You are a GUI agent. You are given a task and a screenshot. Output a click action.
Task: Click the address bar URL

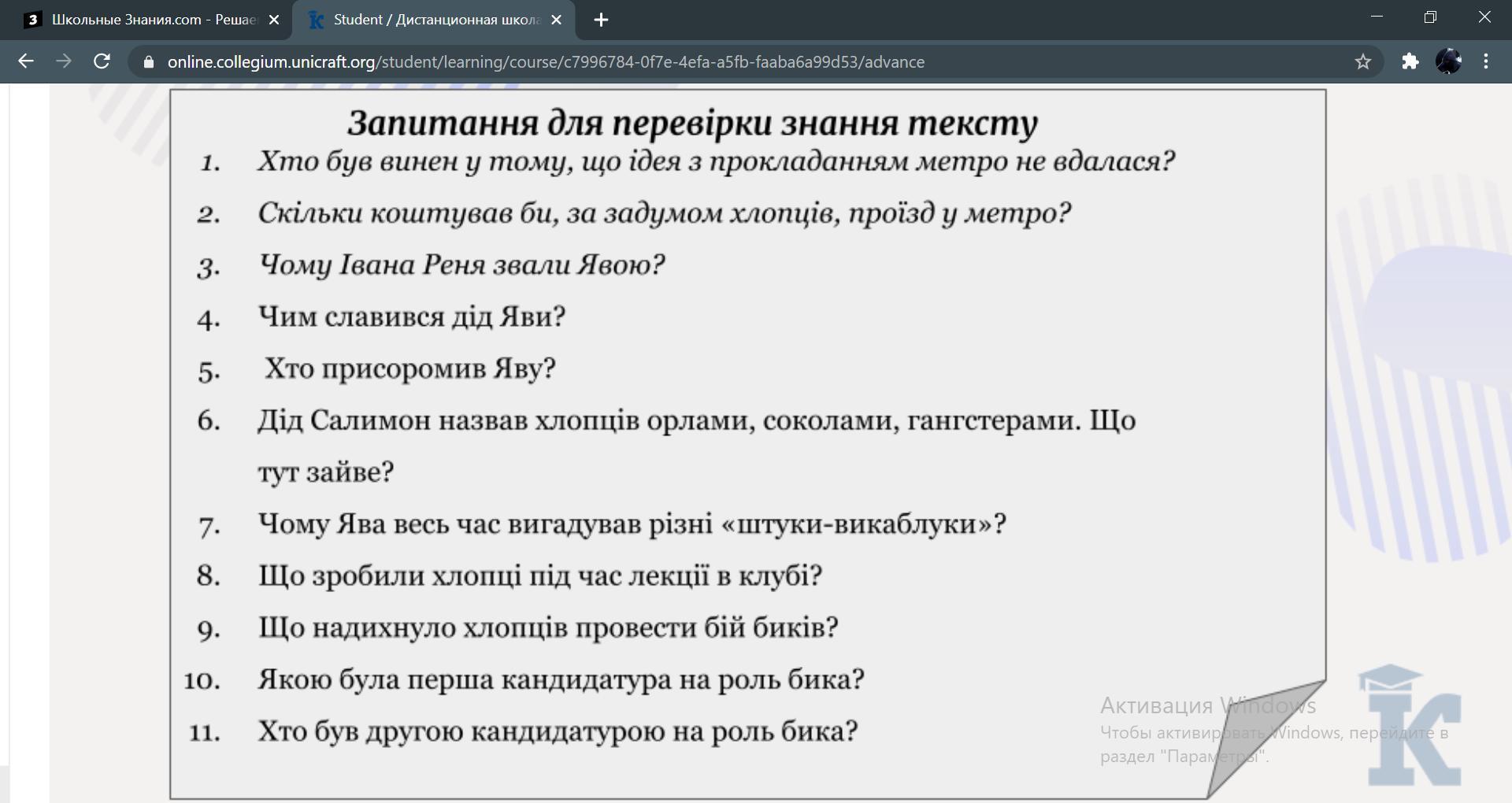click(x=546, y=62)
